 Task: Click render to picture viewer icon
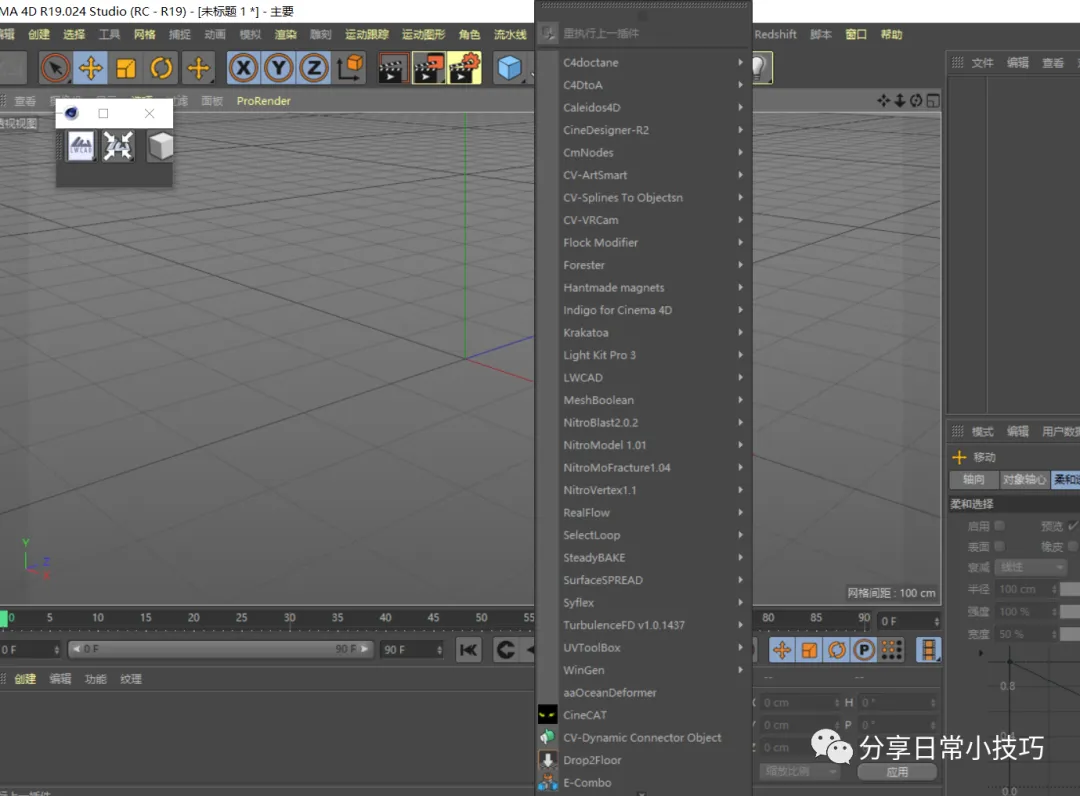[428, 68]
